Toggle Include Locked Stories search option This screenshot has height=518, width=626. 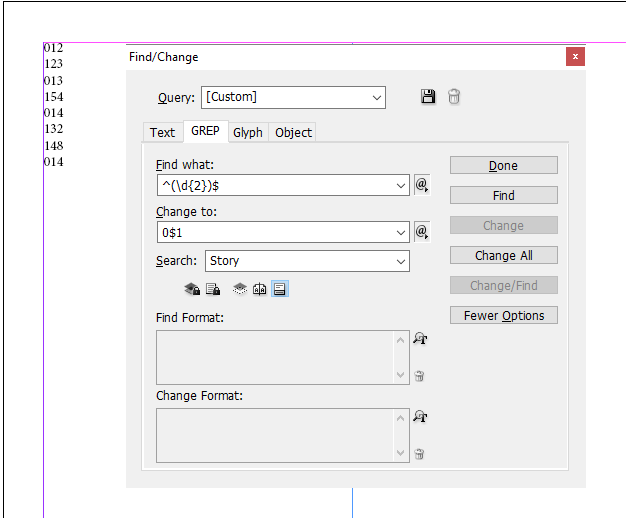(x=212, y=289)
